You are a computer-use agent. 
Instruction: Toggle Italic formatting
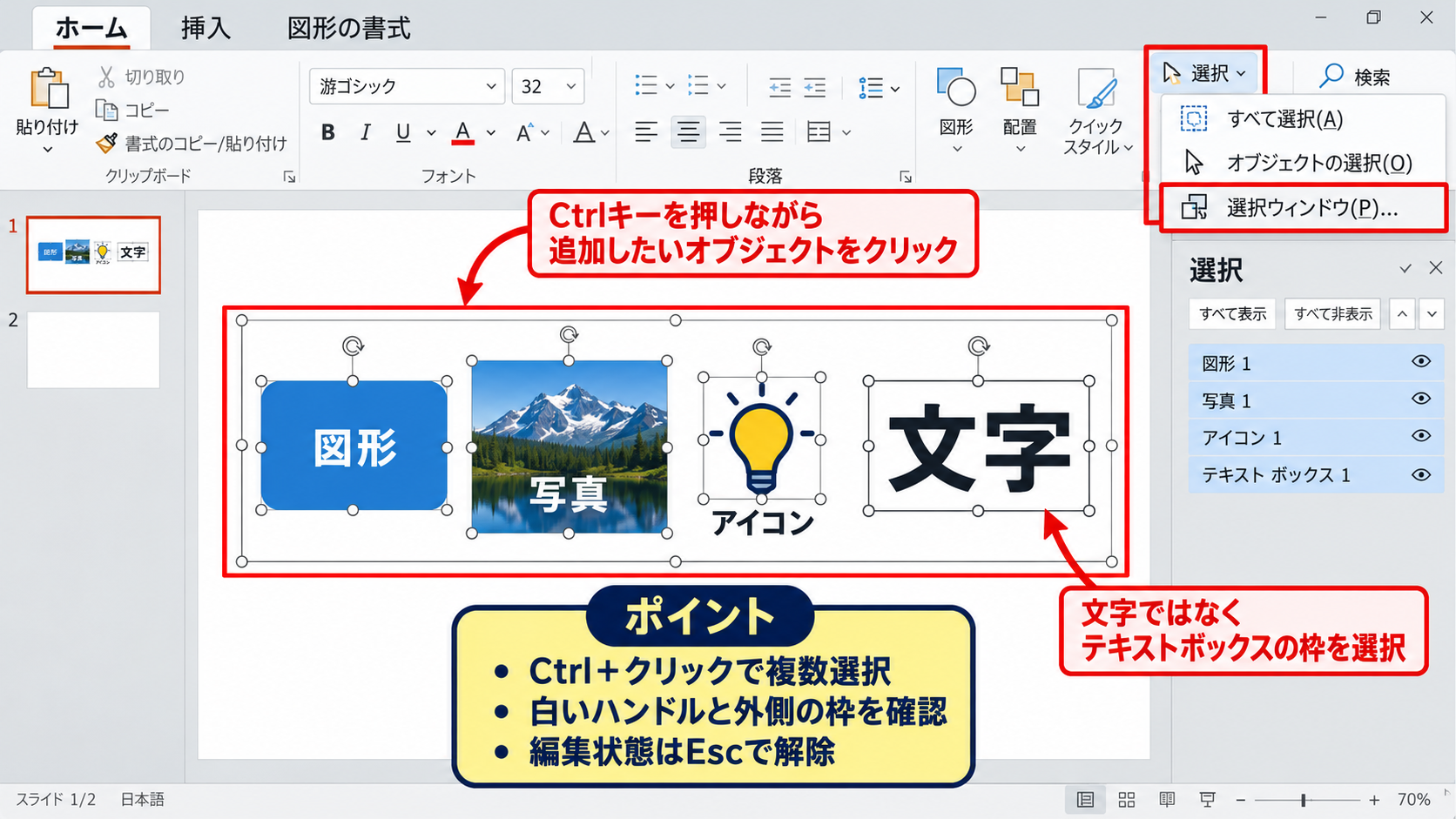pos(366,132)
